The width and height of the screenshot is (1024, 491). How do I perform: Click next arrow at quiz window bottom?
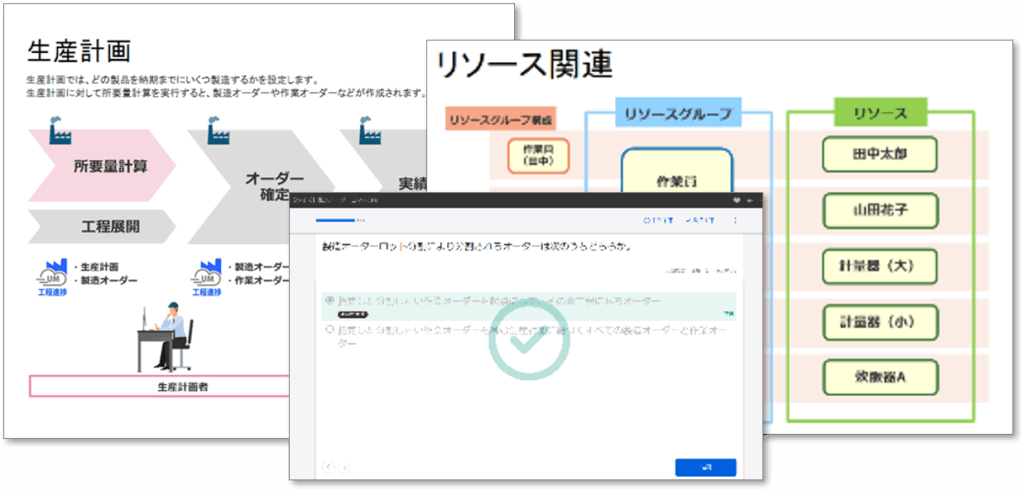tap(344, 467)
